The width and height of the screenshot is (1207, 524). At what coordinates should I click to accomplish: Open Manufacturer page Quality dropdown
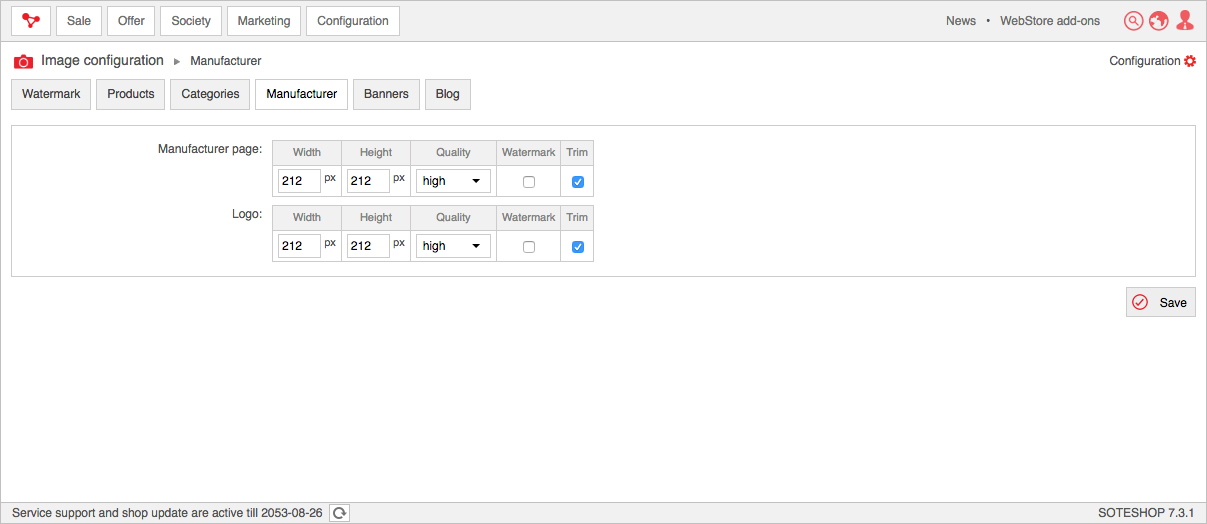click(x=453, y=181)
